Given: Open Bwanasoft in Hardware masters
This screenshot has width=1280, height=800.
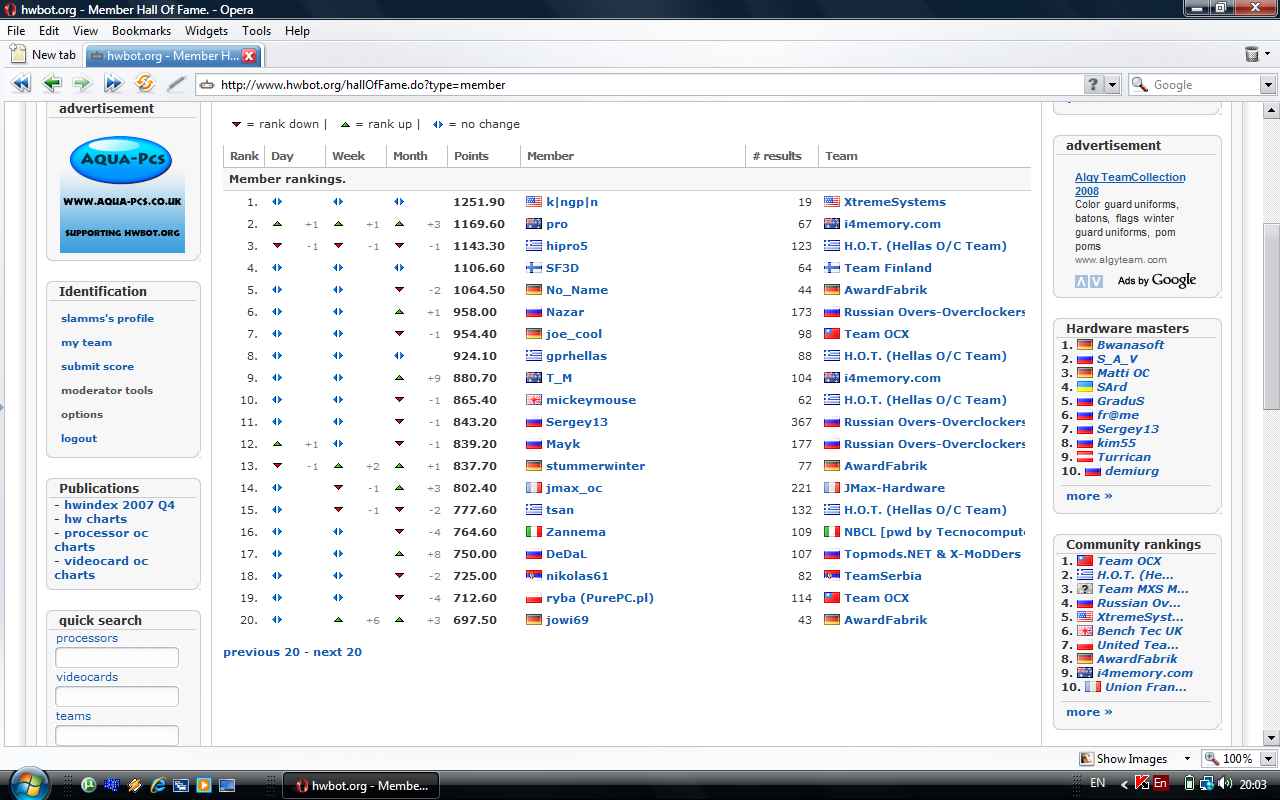Looking at the screenshot, I should point(1130,345).
